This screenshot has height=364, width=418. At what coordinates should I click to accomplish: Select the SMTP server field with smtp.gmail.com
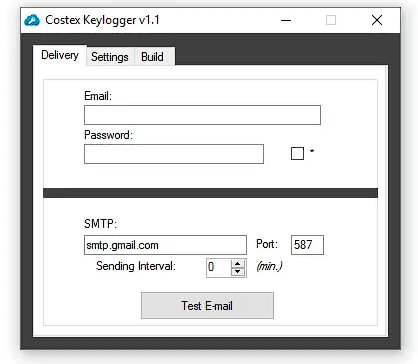[165, 245]
